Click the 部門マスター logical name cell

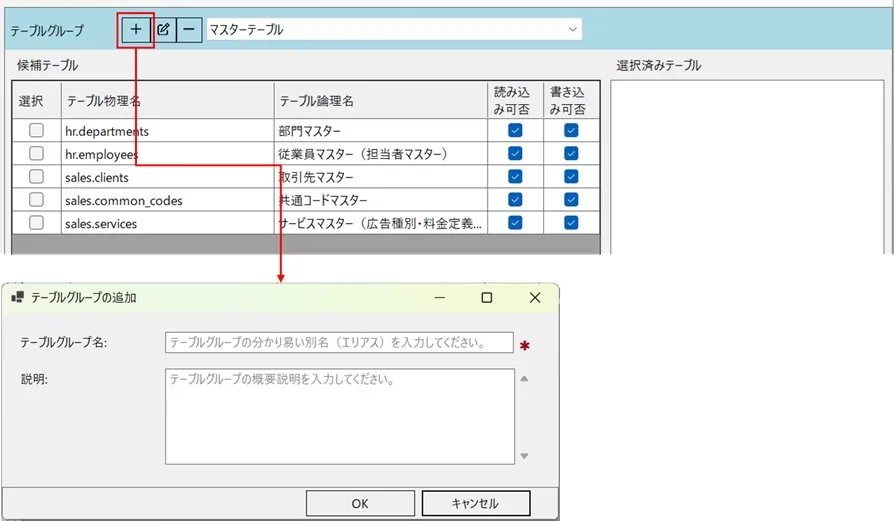pyautogui.click(x=381, y=131)
